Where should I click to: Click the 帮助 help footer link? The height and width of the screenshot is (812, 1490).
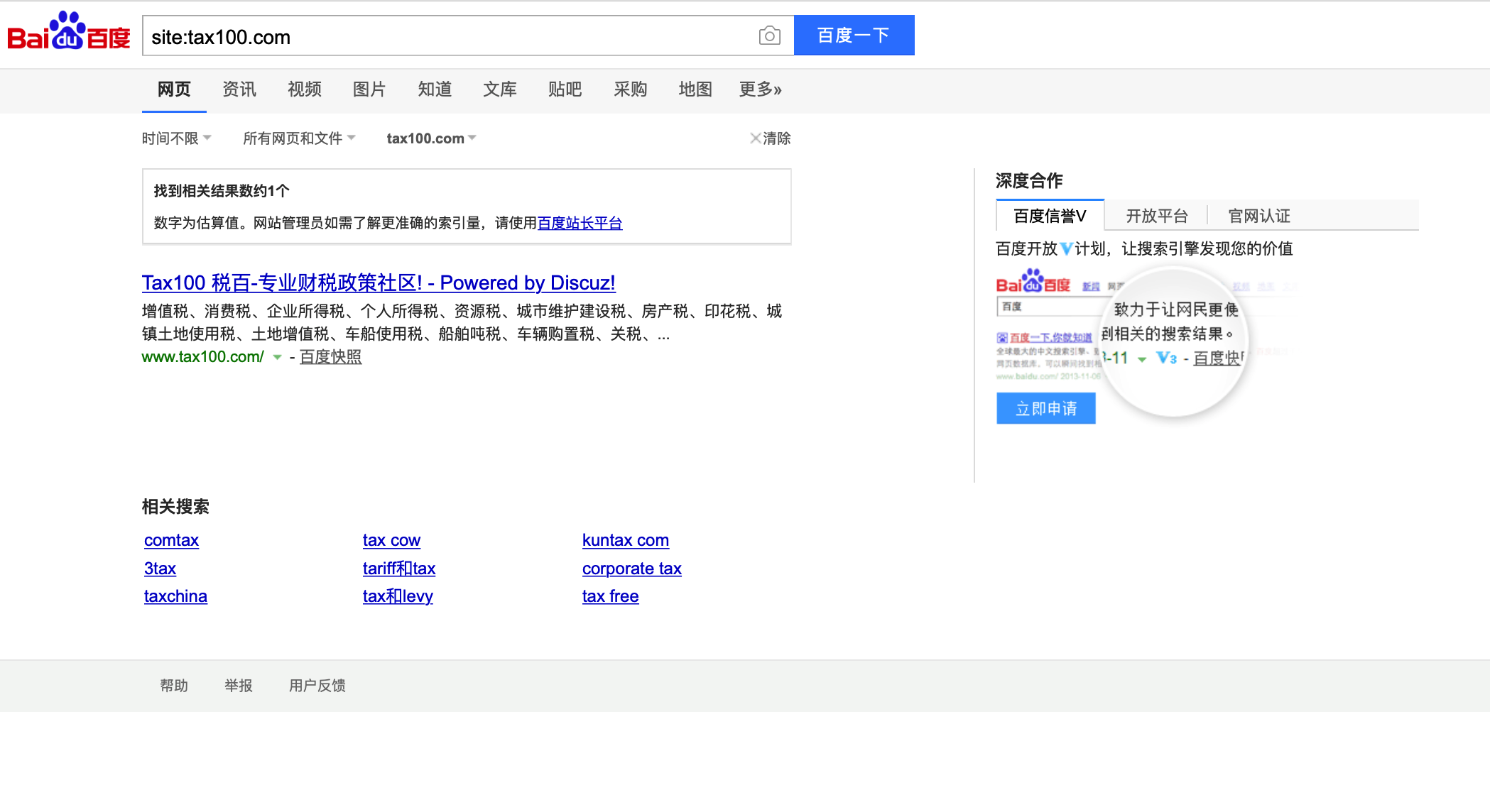click(174, 686)
